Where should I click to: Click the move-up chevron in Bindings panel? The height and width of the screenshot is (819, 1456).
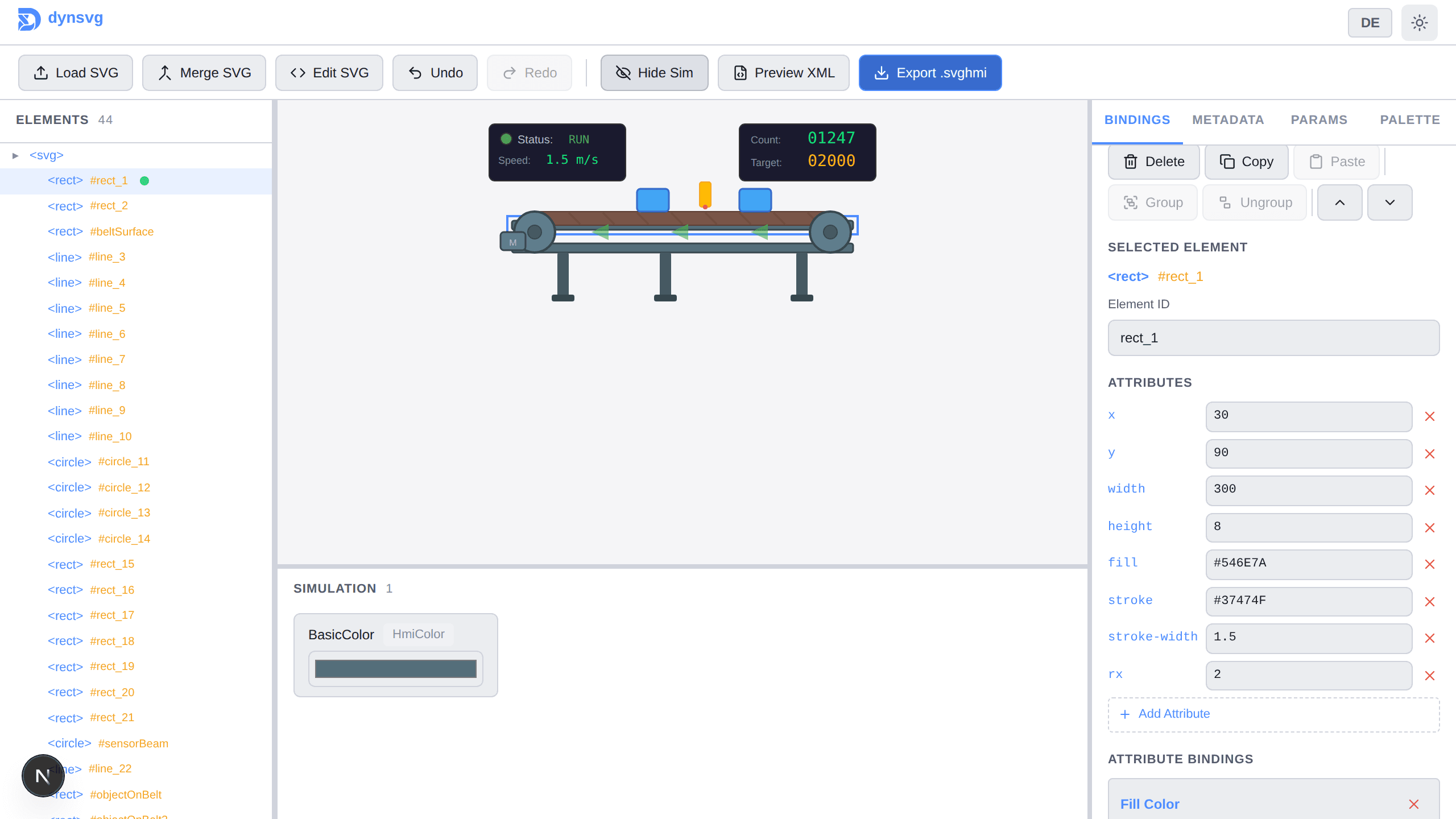(1340, 202)
